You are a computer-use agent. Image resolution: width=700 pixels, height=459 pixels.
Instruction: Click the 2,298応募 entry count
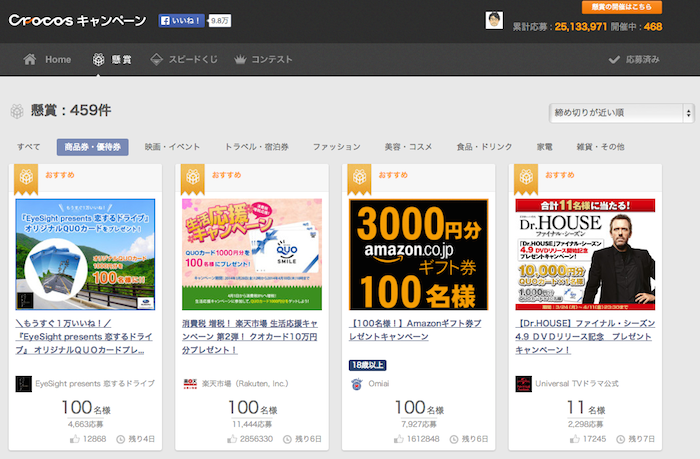(585, 424)
